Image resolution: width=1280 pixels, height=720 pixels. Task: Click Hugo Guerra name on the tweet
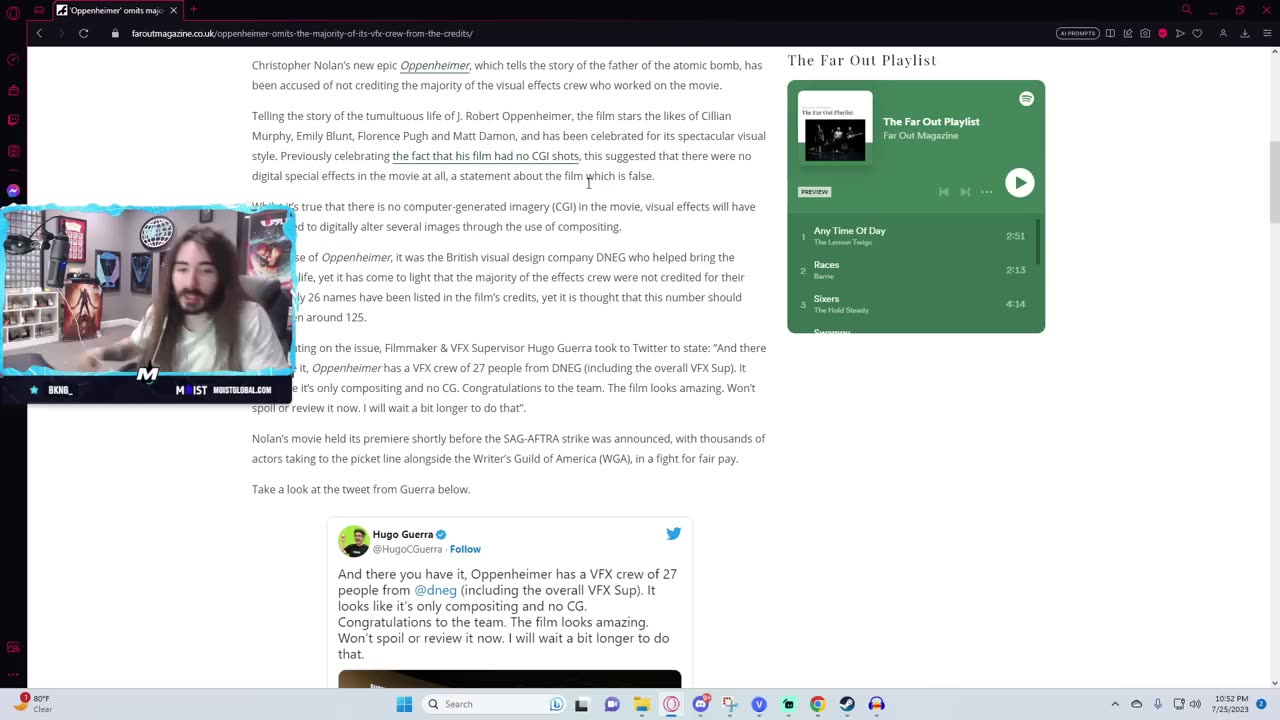(403, 534)
